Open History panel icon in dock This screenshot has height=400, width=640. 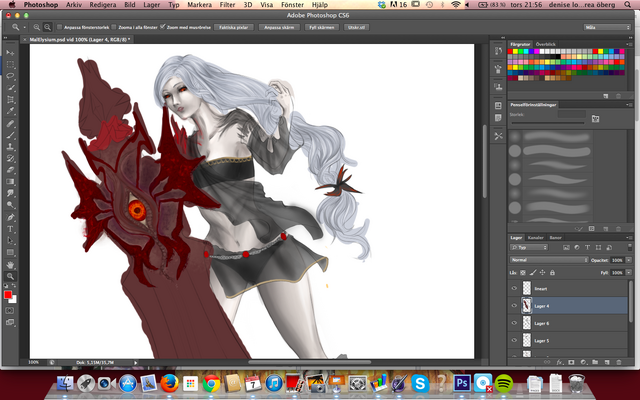coord(498,51)
